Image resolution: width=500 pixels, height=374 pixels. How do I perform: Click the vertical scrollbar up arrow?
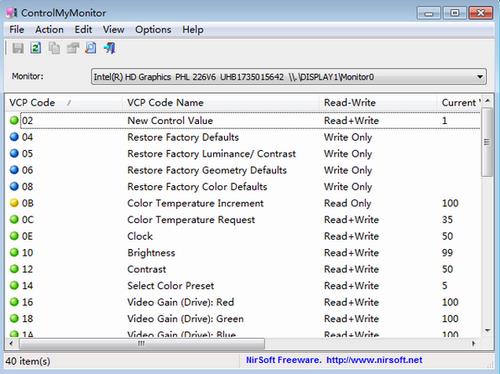(x=488, y=101)
